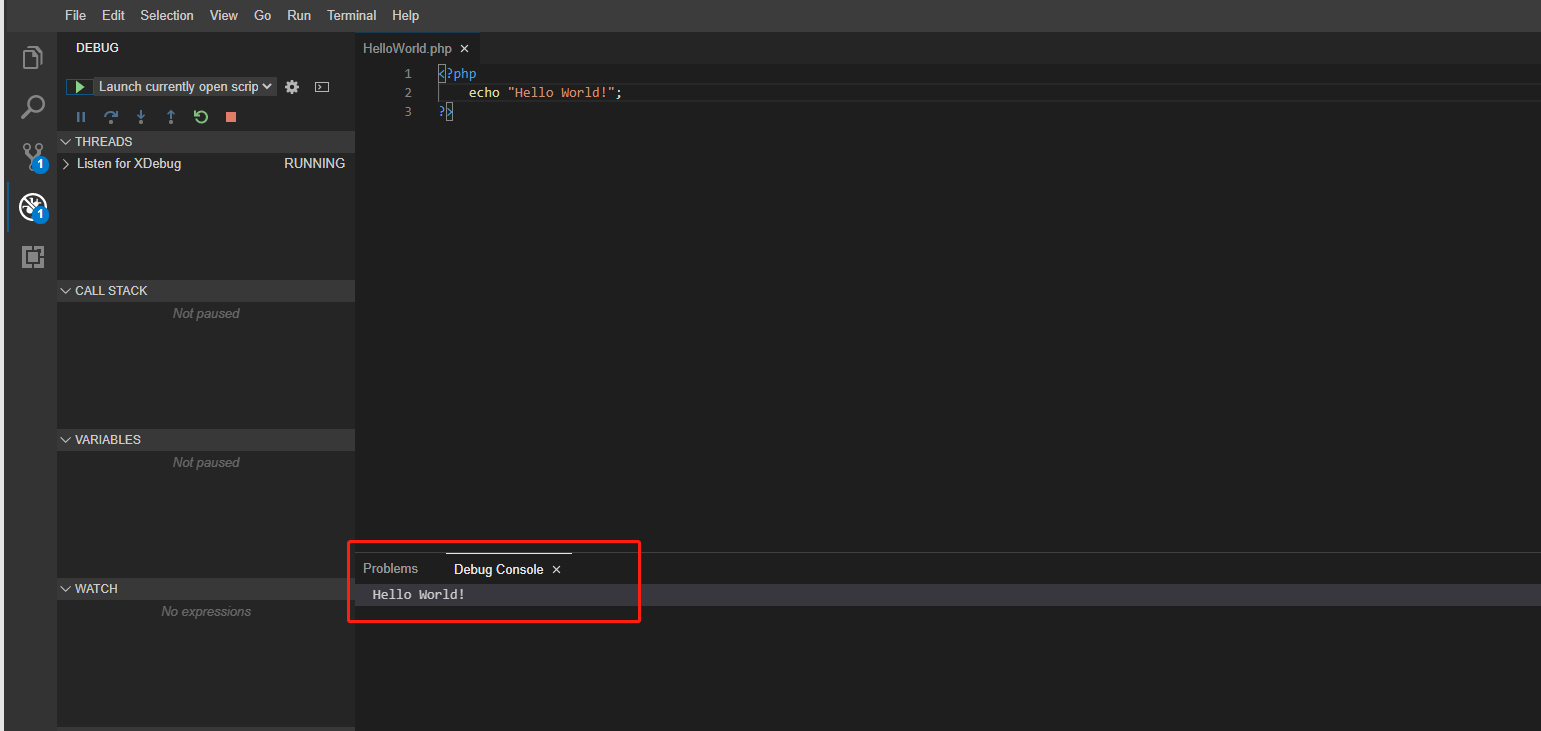Open the Extensions view icon
Screen dimensions: 1541x731
(x=33, y=257)
